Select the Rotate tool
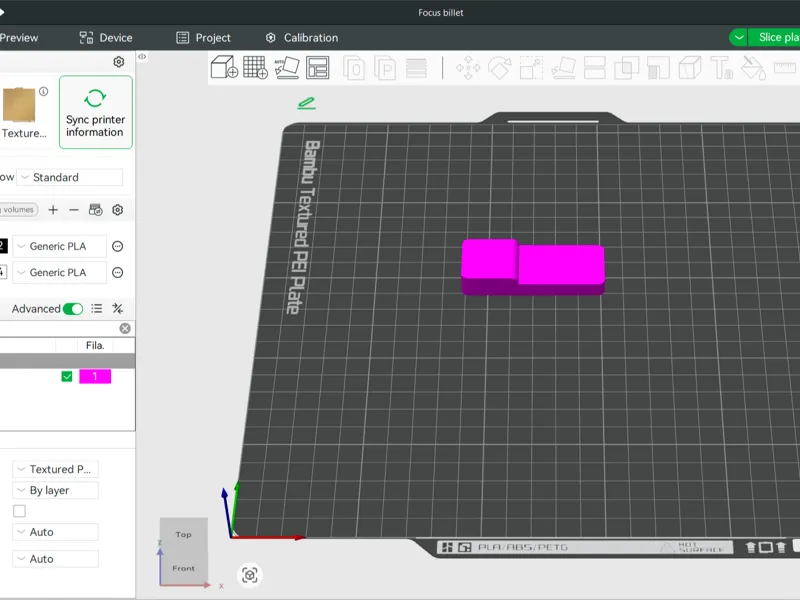 point(499,68)
